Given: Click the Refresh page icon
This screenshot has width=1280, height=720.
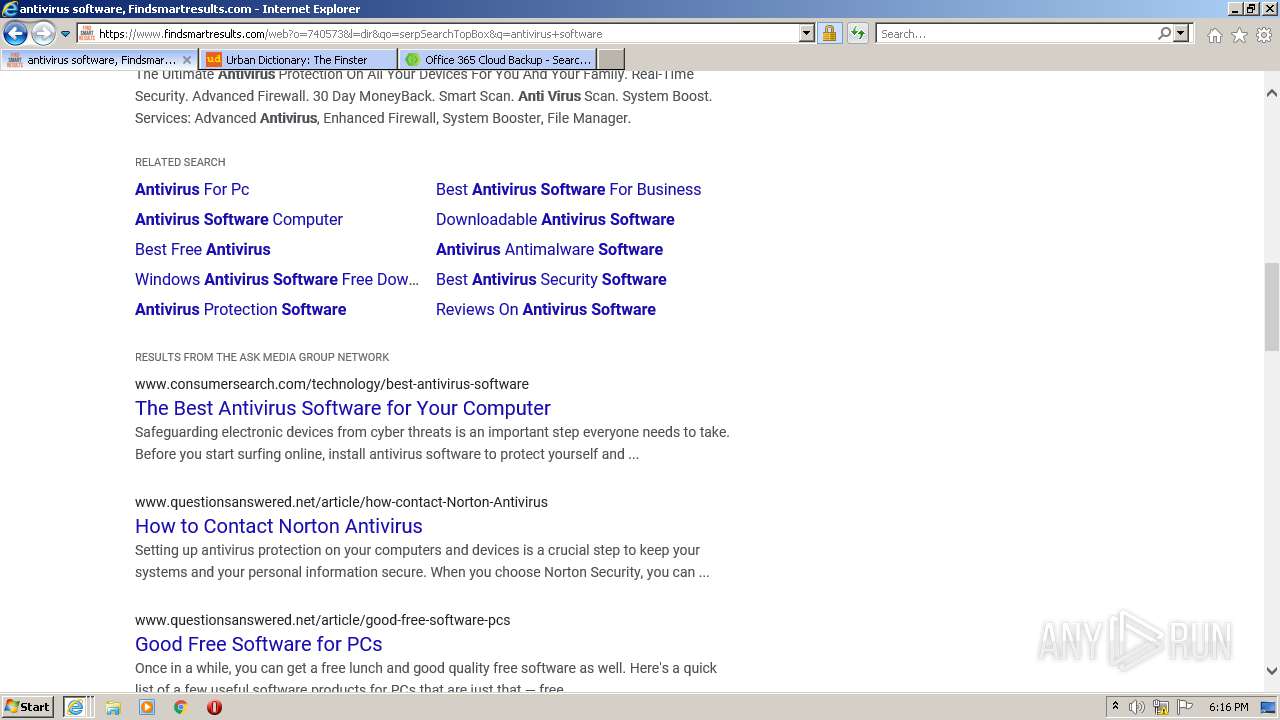Looking at the screenshot, I should (x=858, y=34).
